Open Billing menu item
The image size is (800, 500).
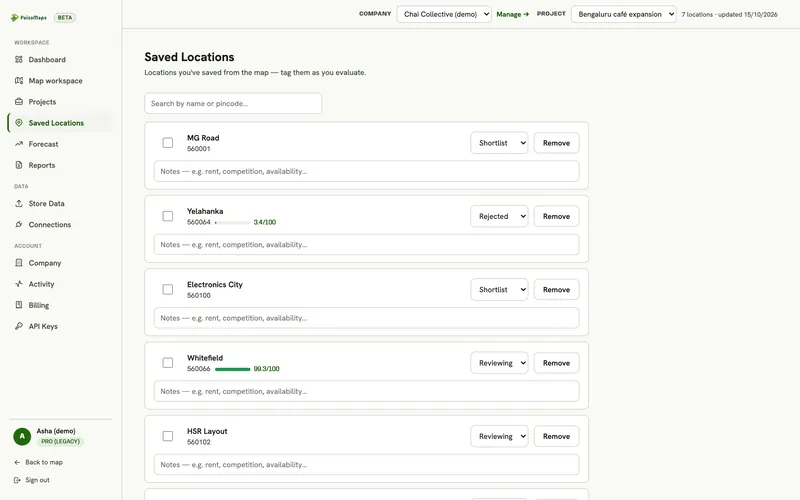[59, 305]
